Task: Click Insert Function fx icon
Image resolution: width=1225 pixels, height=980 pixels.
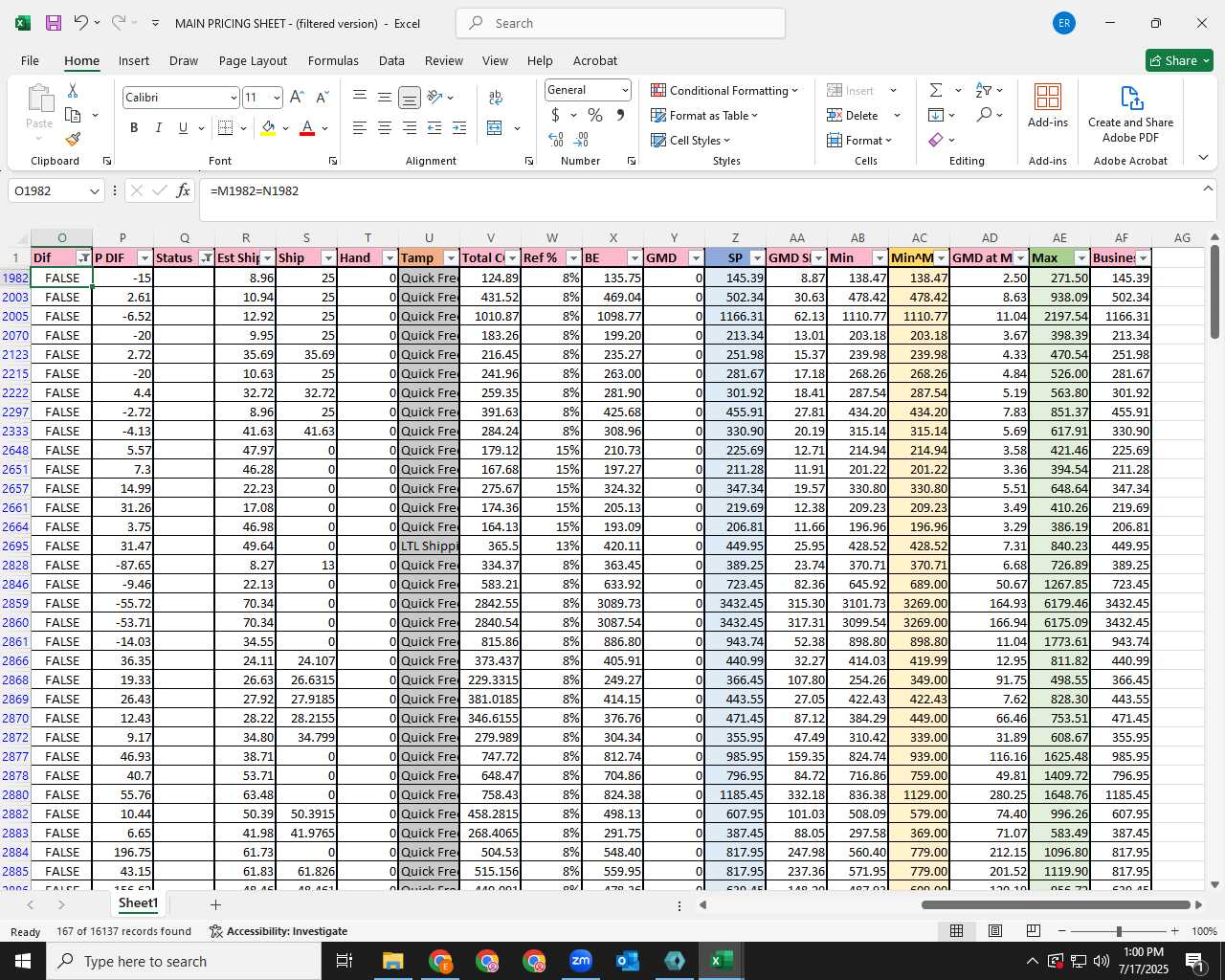Action: [x=184, y=191]
